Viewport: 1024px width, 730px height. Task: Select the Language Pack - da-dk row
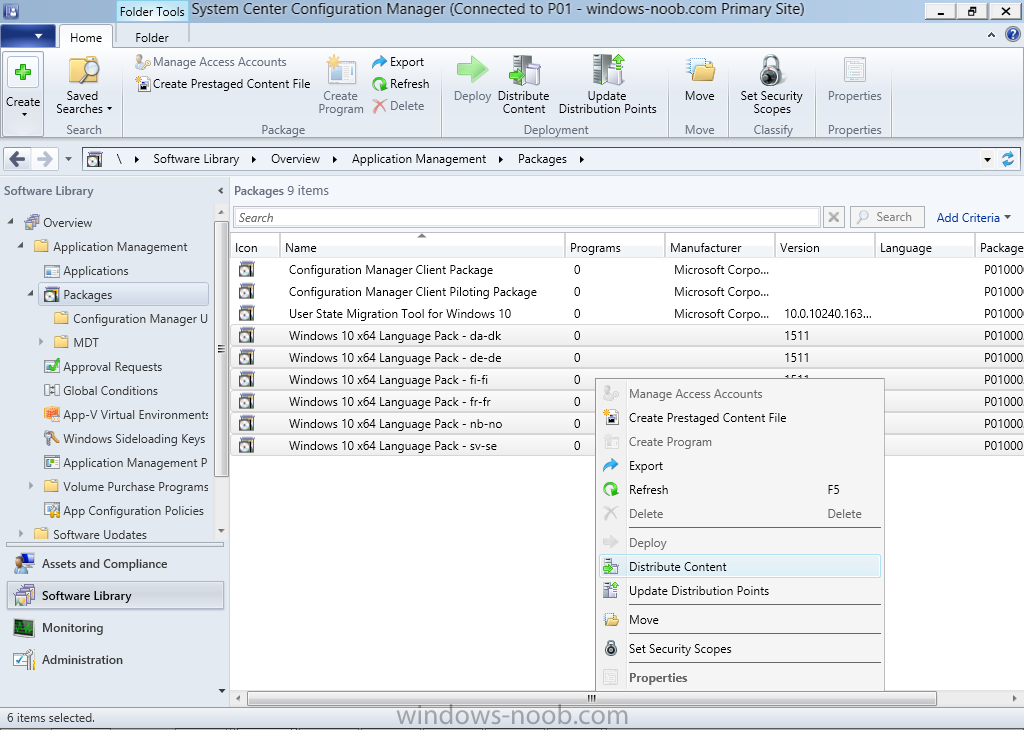tap(627, 336)
